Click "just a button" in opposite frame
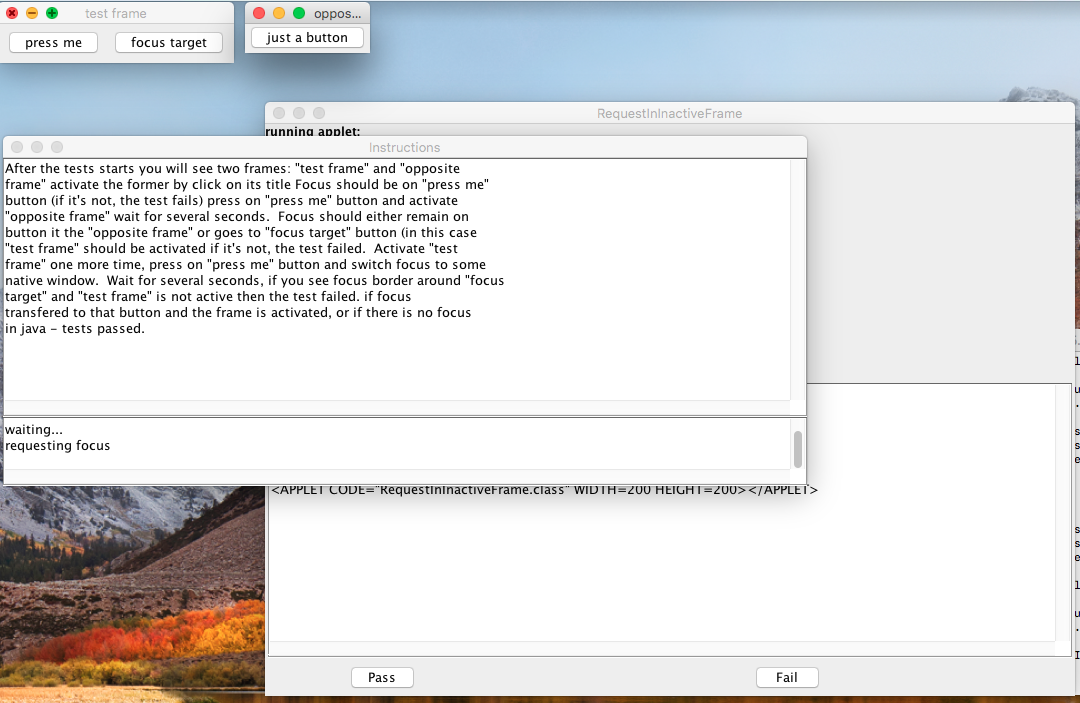The height and width of the screenshot is (703, 1080). tap(307, 38)
